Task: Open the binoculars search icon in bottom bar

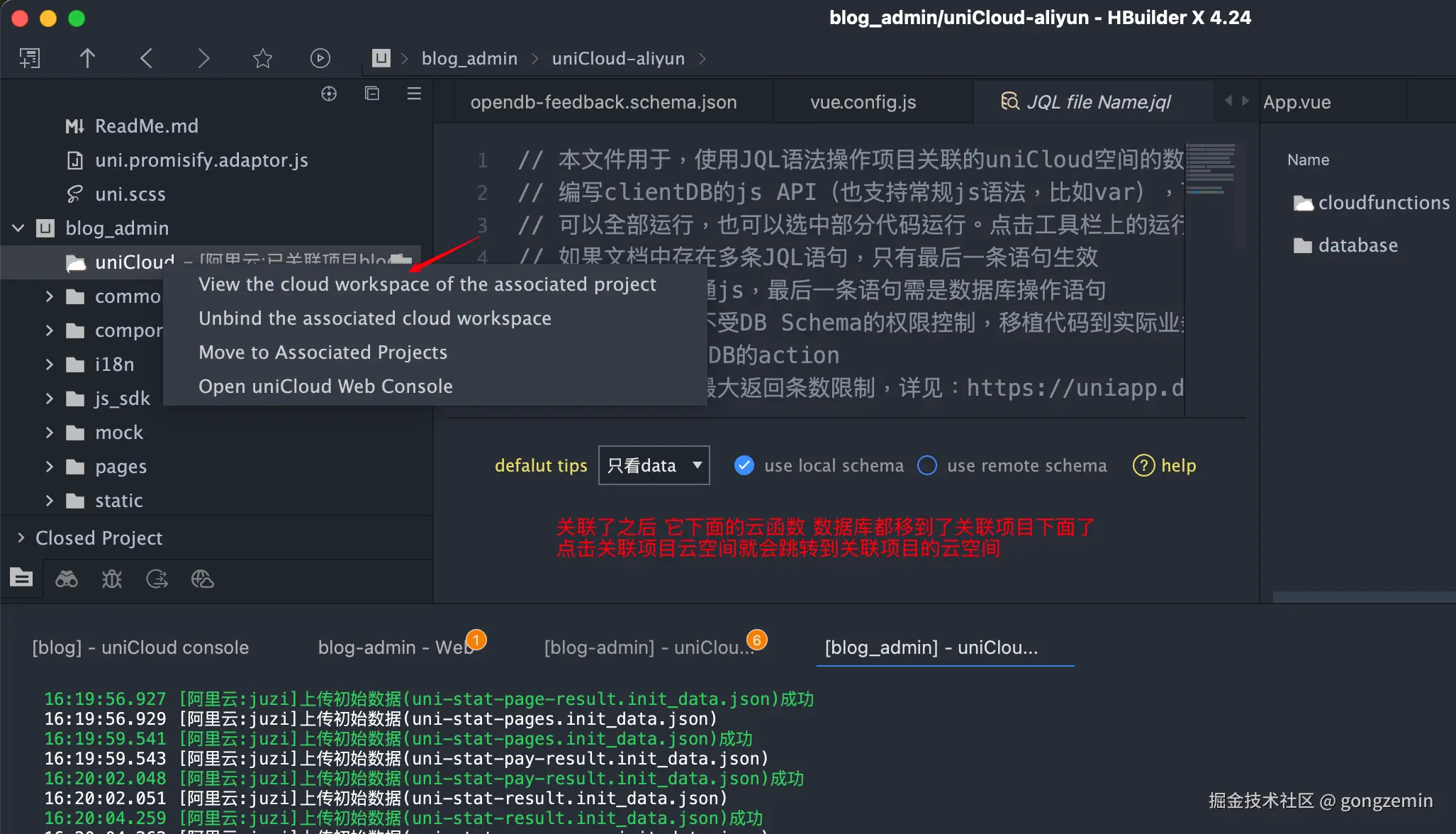Action: point(67,579)
